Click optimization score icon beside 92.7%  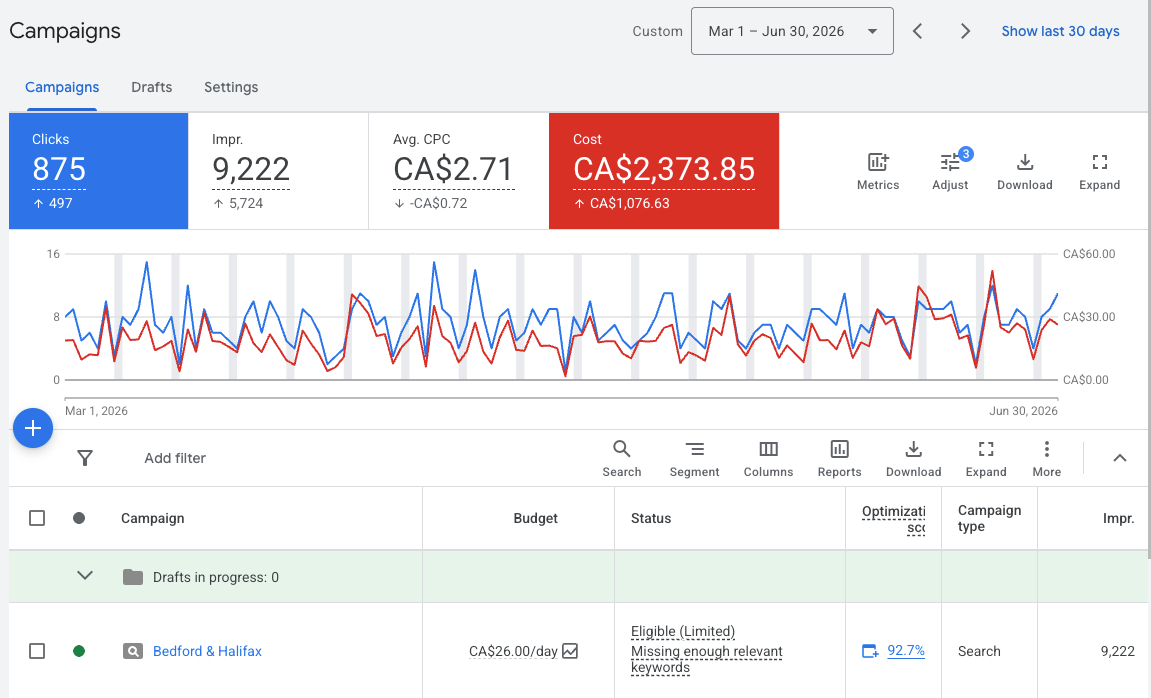click(x=870, y=650)
